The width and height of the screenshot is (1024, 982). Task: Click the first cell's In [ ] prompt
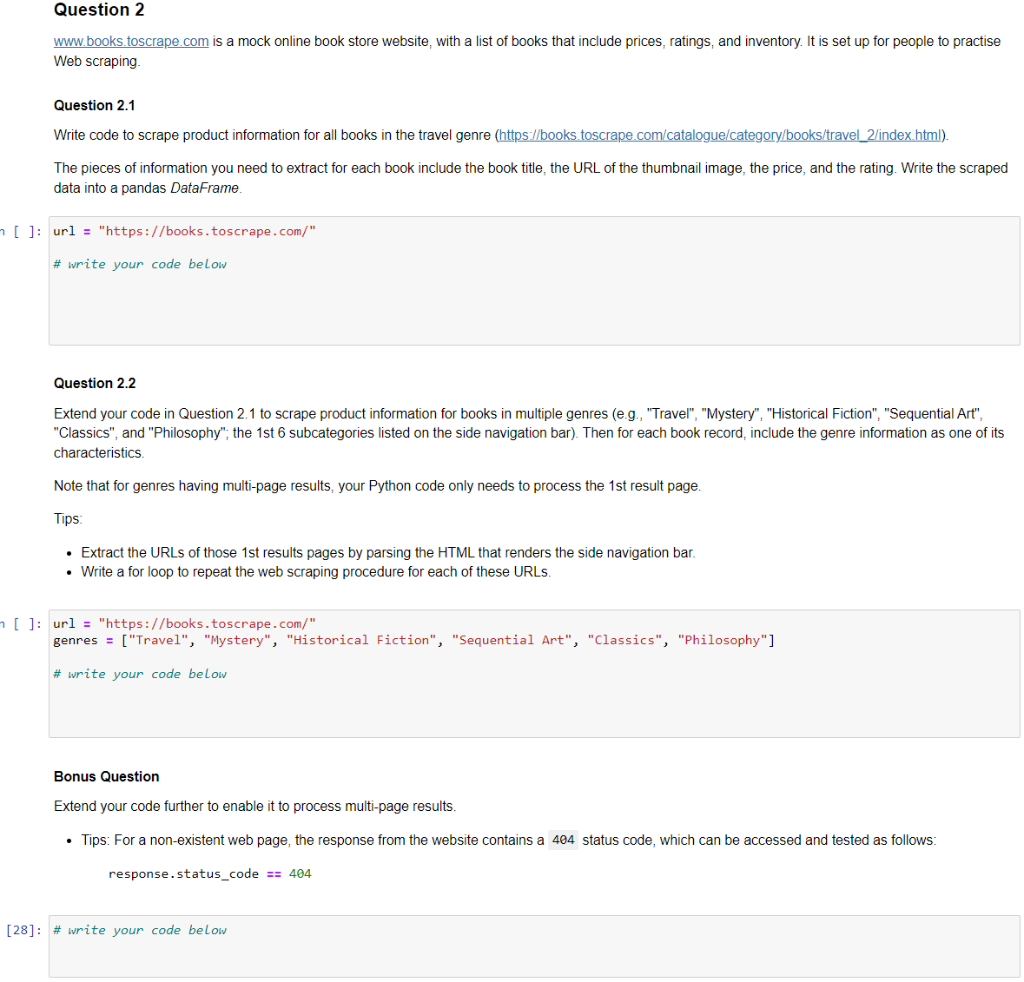pos(22,230)
